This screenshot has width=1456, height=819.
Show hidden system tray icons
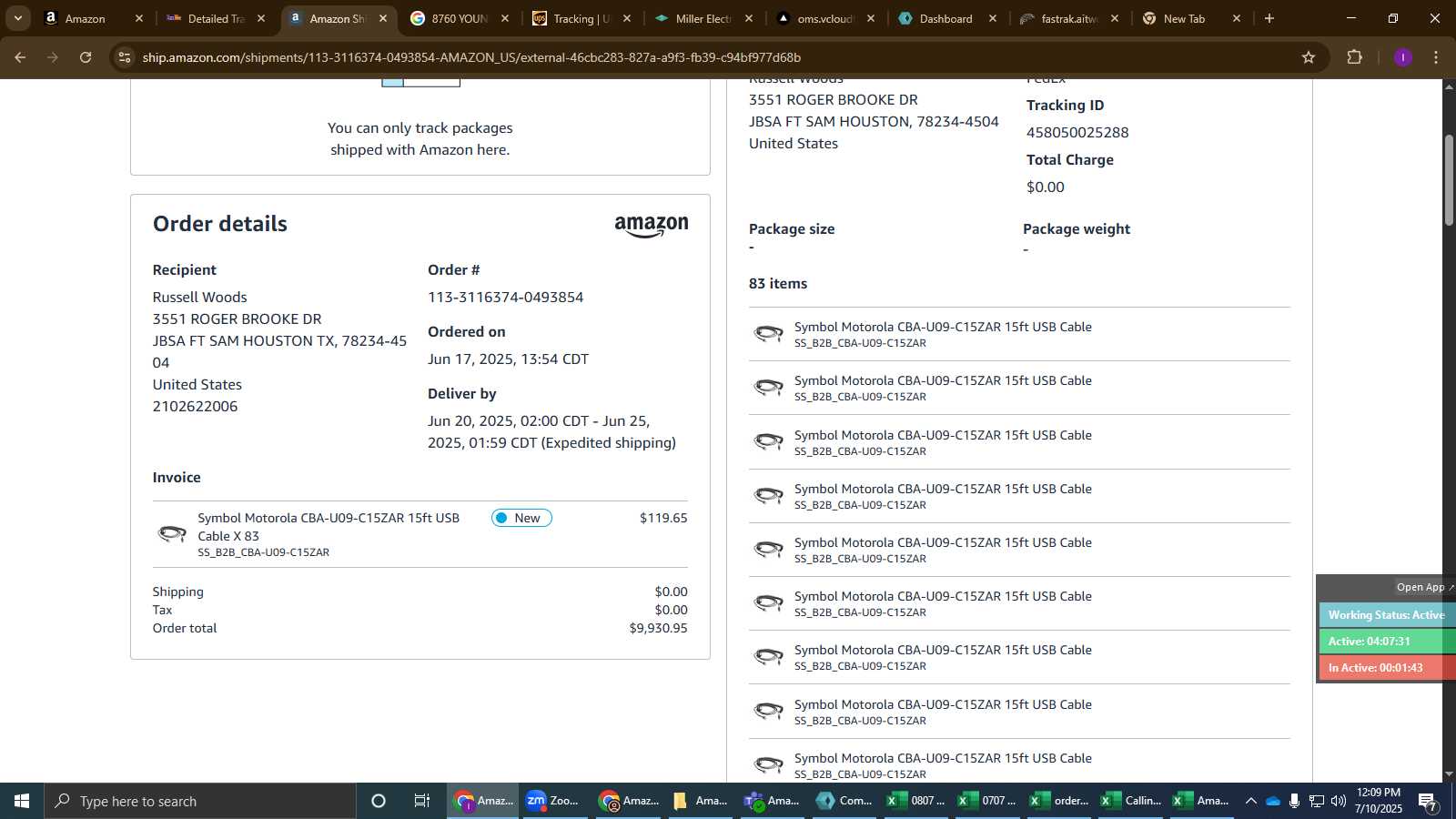click(x=1250, y=801)
